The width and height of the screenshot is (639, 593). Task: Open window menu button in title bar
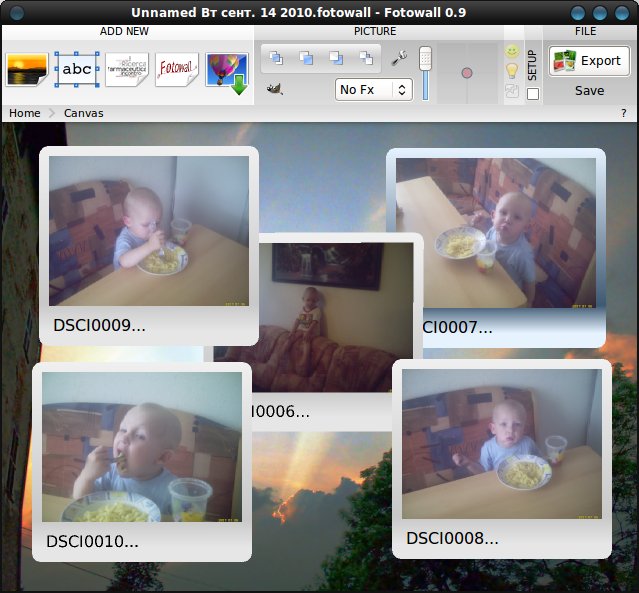tap(17, 13)
